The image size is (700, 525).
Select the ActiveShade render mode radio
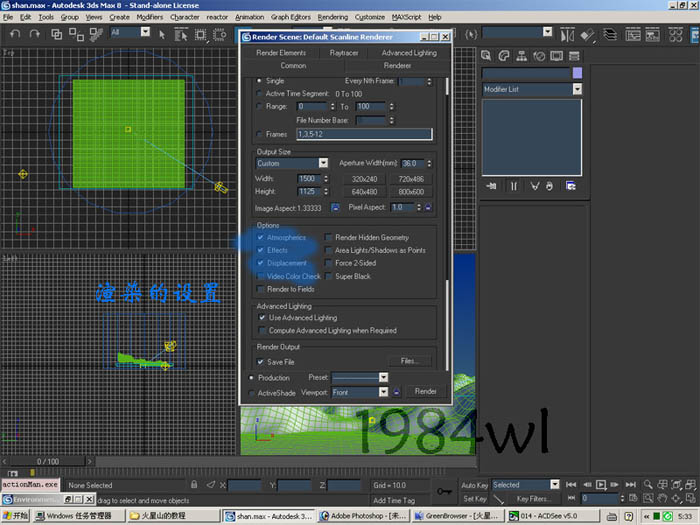[x=252, y=393]
